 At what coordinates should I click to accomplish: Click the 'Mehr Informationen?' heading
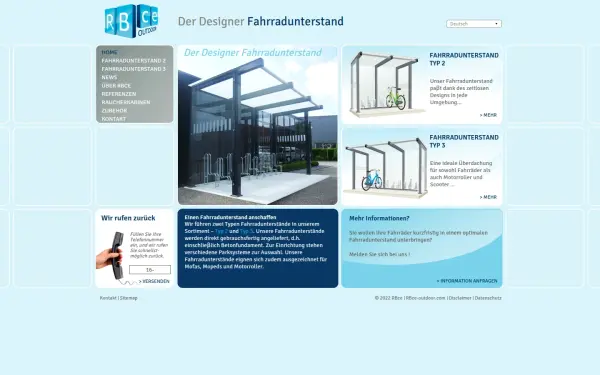(379, 218)
